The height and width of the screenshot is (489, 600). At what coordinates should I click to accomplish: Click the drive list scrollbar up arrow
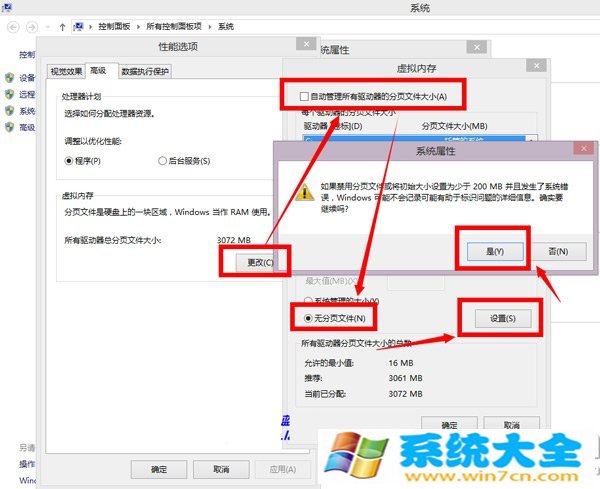(x=532, y=139)
